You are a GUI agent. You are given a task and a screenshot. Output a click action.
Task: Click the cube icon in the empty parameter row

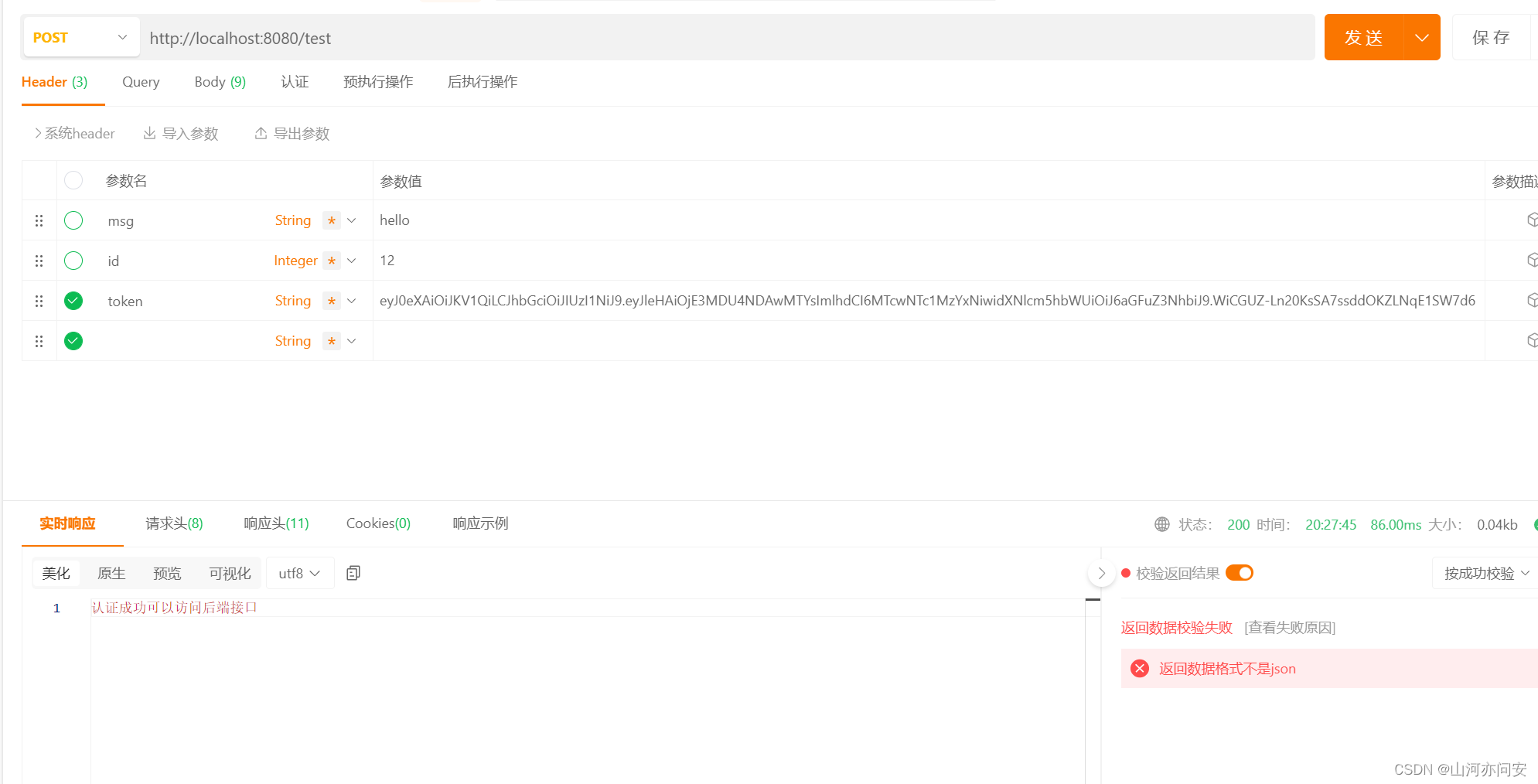click(1532, 340)
